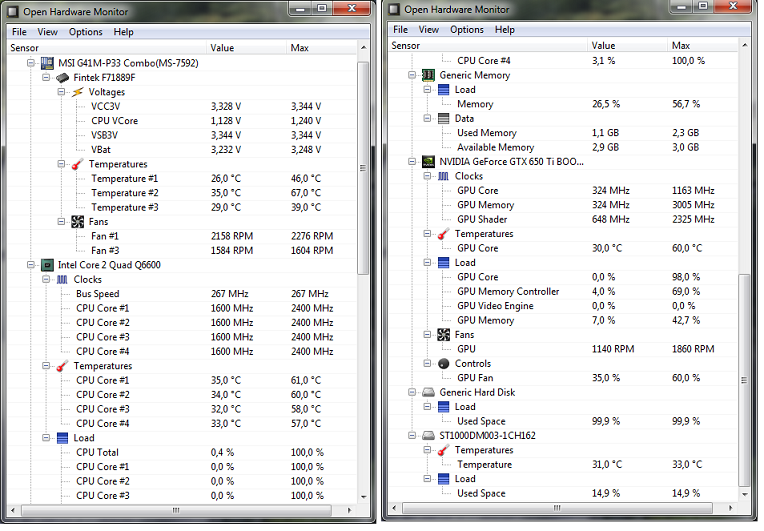Screen dimensions: 764x531
Task: Click vertical scrollbar thumb in left window
Action: 363,168
